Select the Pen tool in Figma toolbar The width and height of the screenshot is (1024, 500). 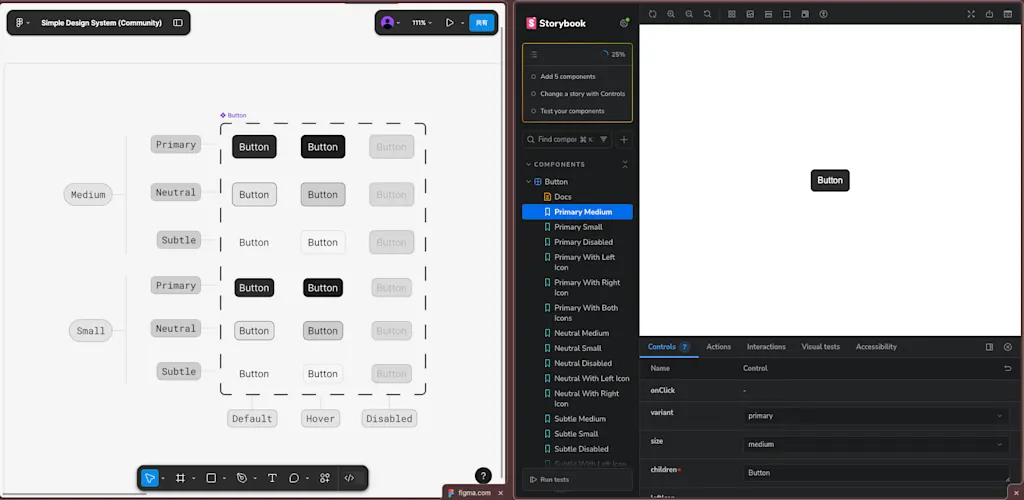[x=242, y=478]
